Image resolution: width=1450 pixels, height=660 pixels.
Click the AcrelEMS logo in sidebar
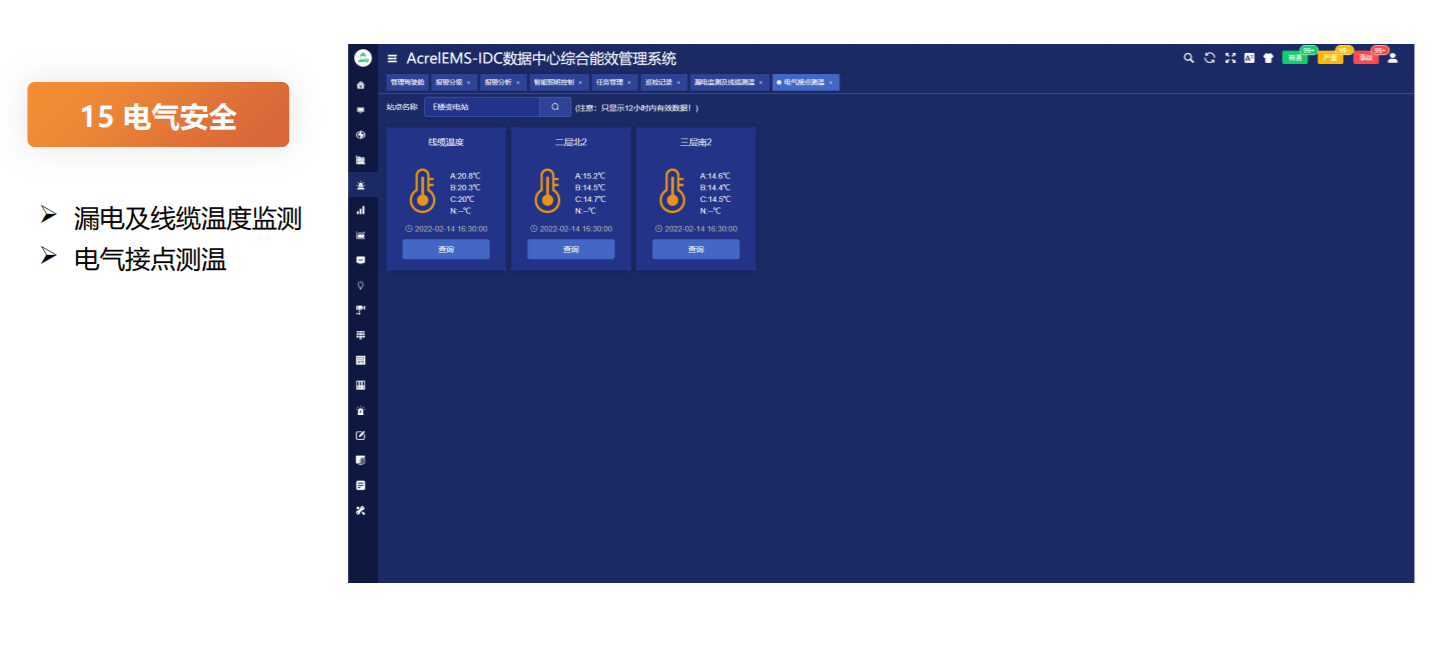pos(363,58)
